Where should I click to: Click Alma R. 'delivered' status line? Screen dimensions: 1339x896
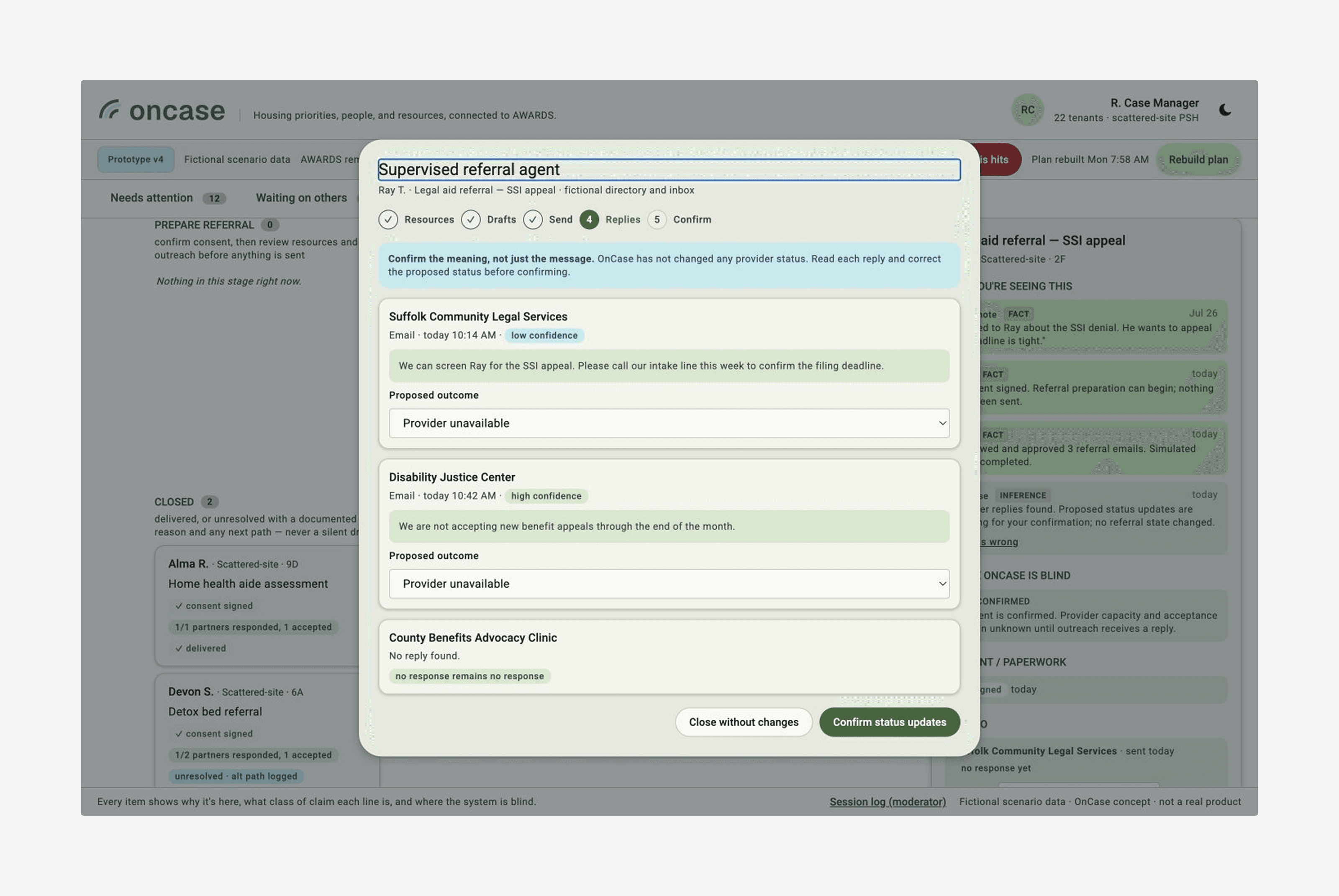coord(200,648)
